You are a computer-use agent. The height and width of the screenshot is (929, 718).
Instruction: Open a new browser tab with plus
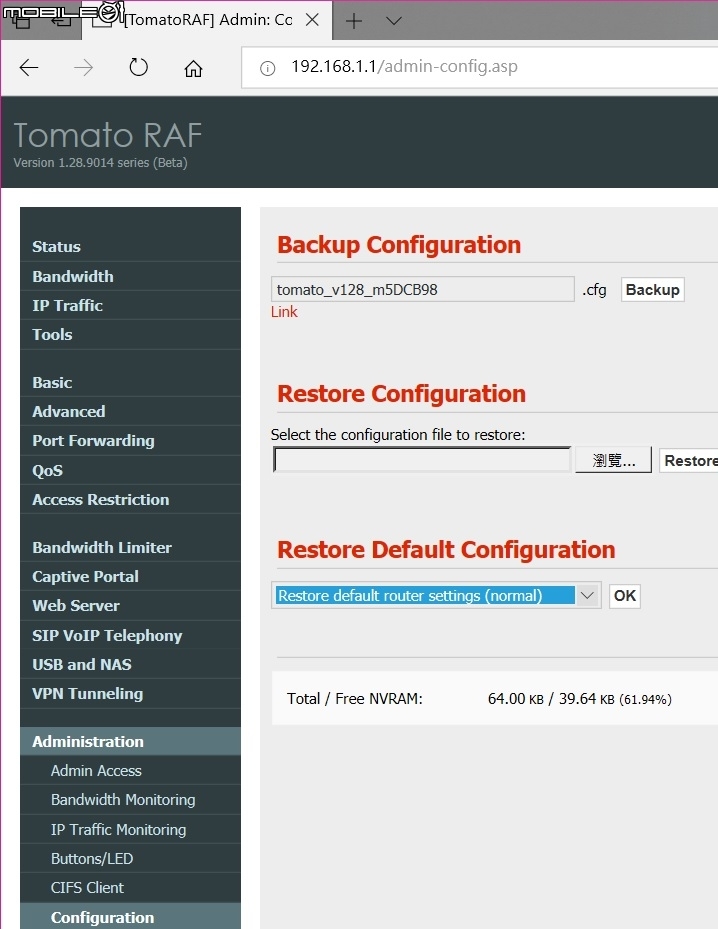point(353,21)
